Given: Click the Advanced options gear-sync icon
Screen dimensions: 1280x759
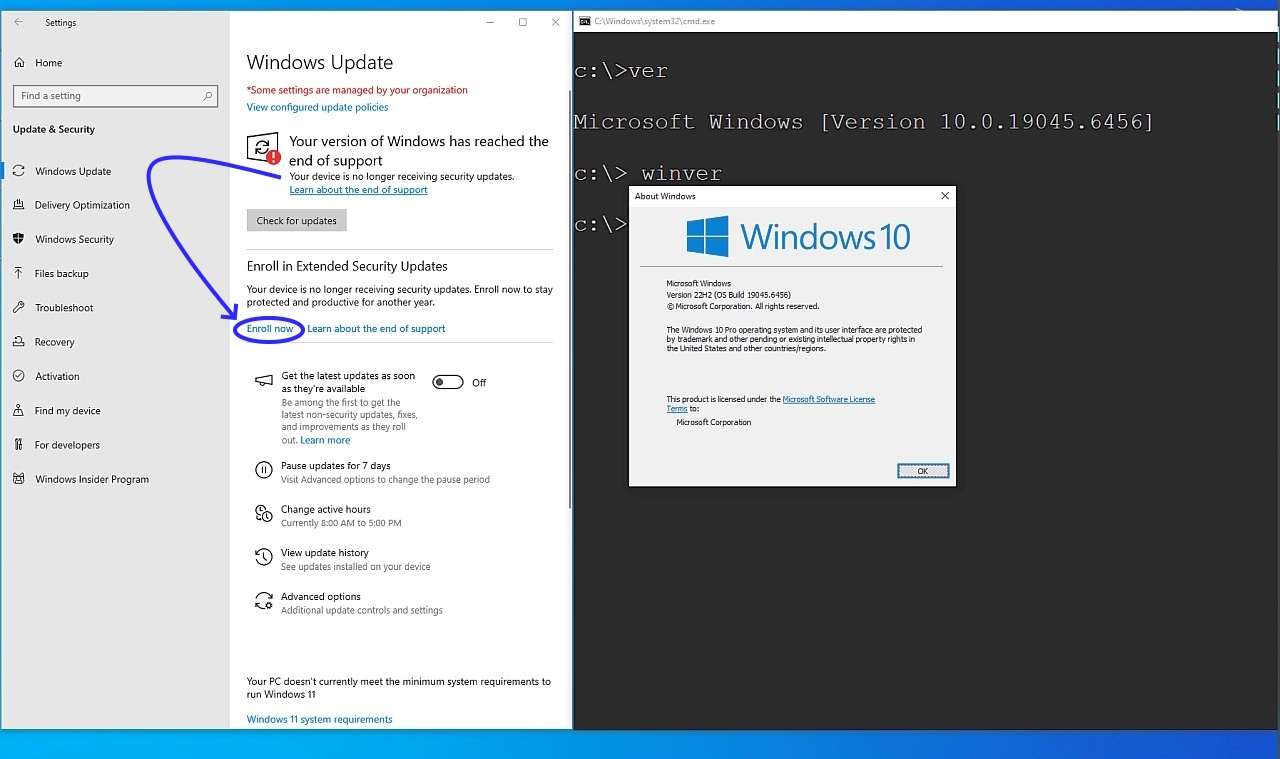Looking at the screenshot, I should pos(264,601).
